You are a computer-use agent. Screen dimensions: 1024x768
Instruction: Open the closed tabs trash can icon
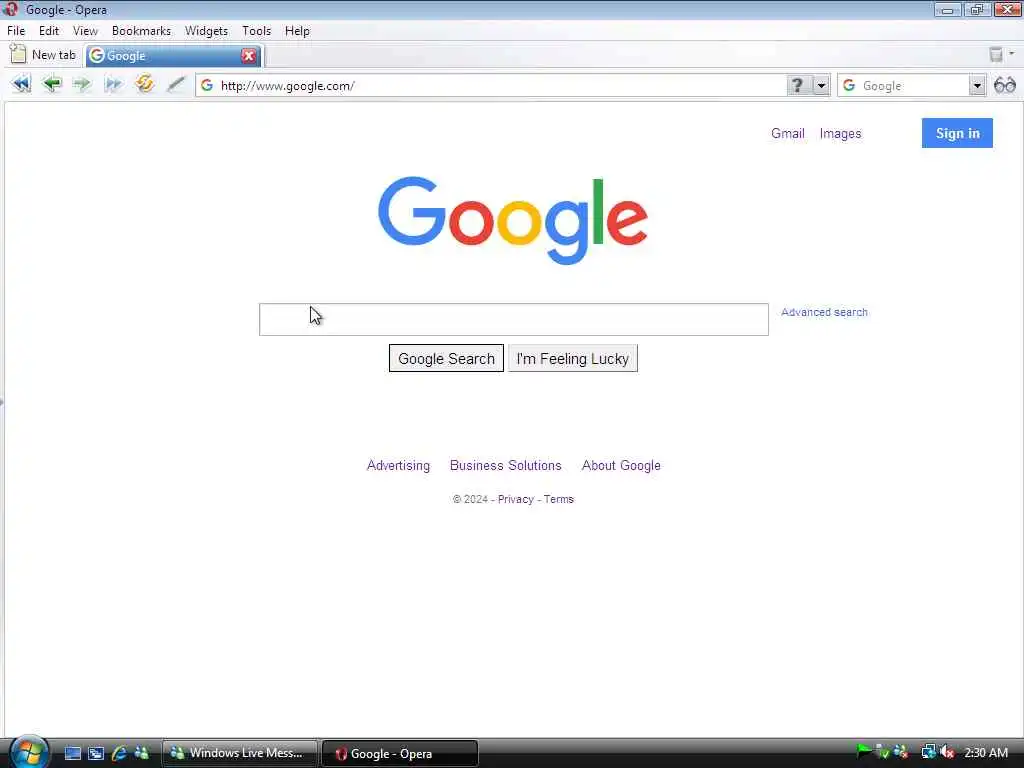click(x=995, y=55)
